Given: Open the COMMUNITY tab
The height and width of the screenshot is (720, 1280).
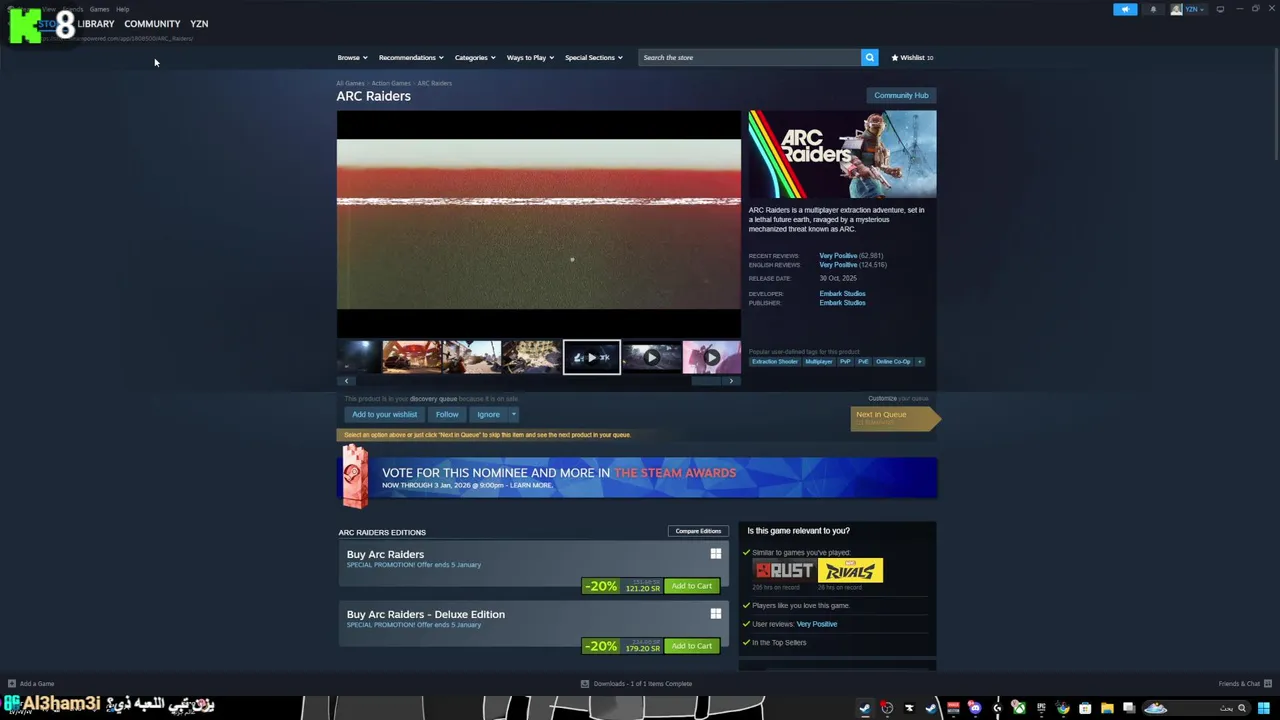Looking at the screenshot, I should 152,24.
